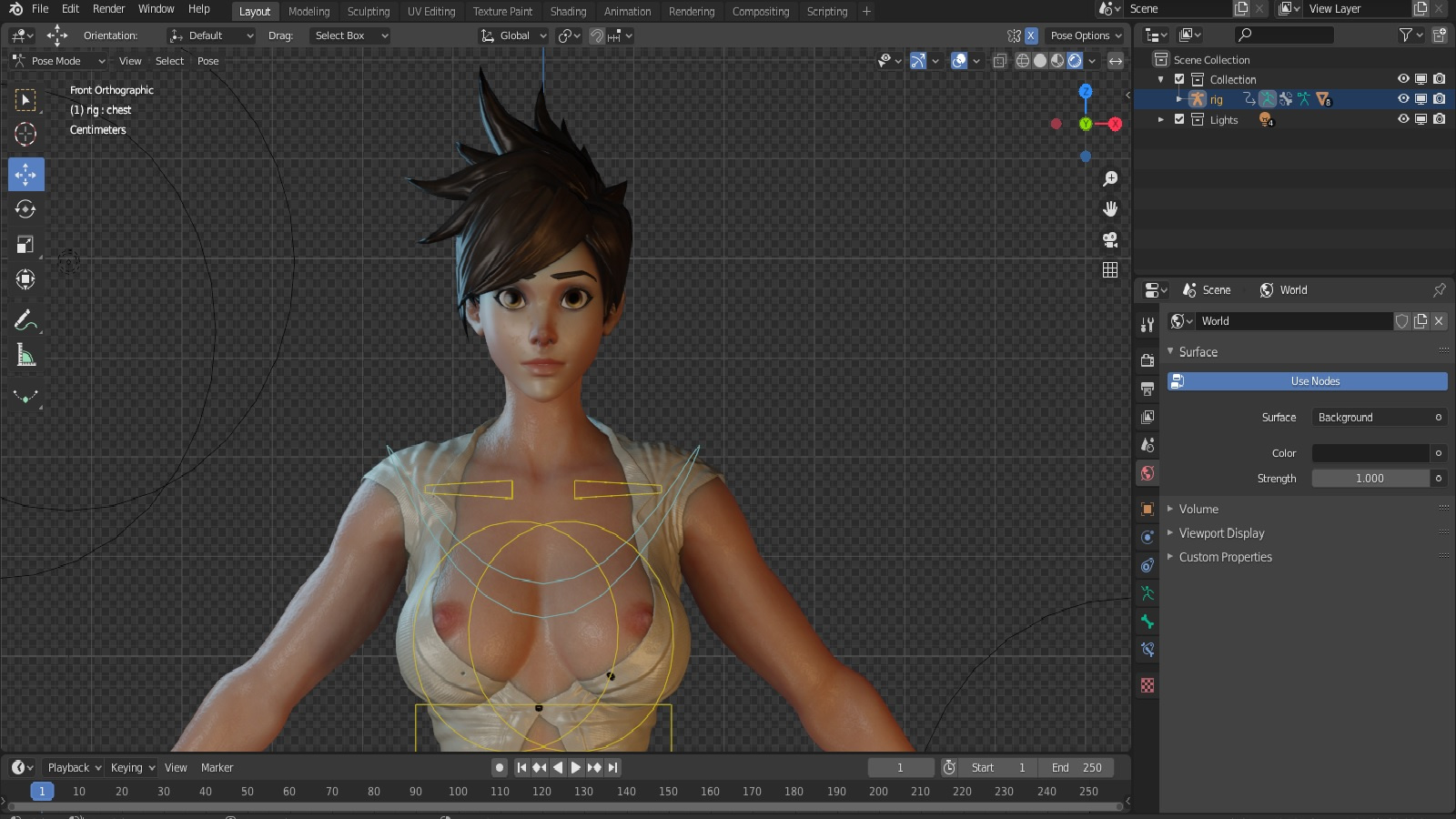The width and height of the screenshot is (1456, 819).
Task: Click the world Color swatch
Action: coord(1370,453)
